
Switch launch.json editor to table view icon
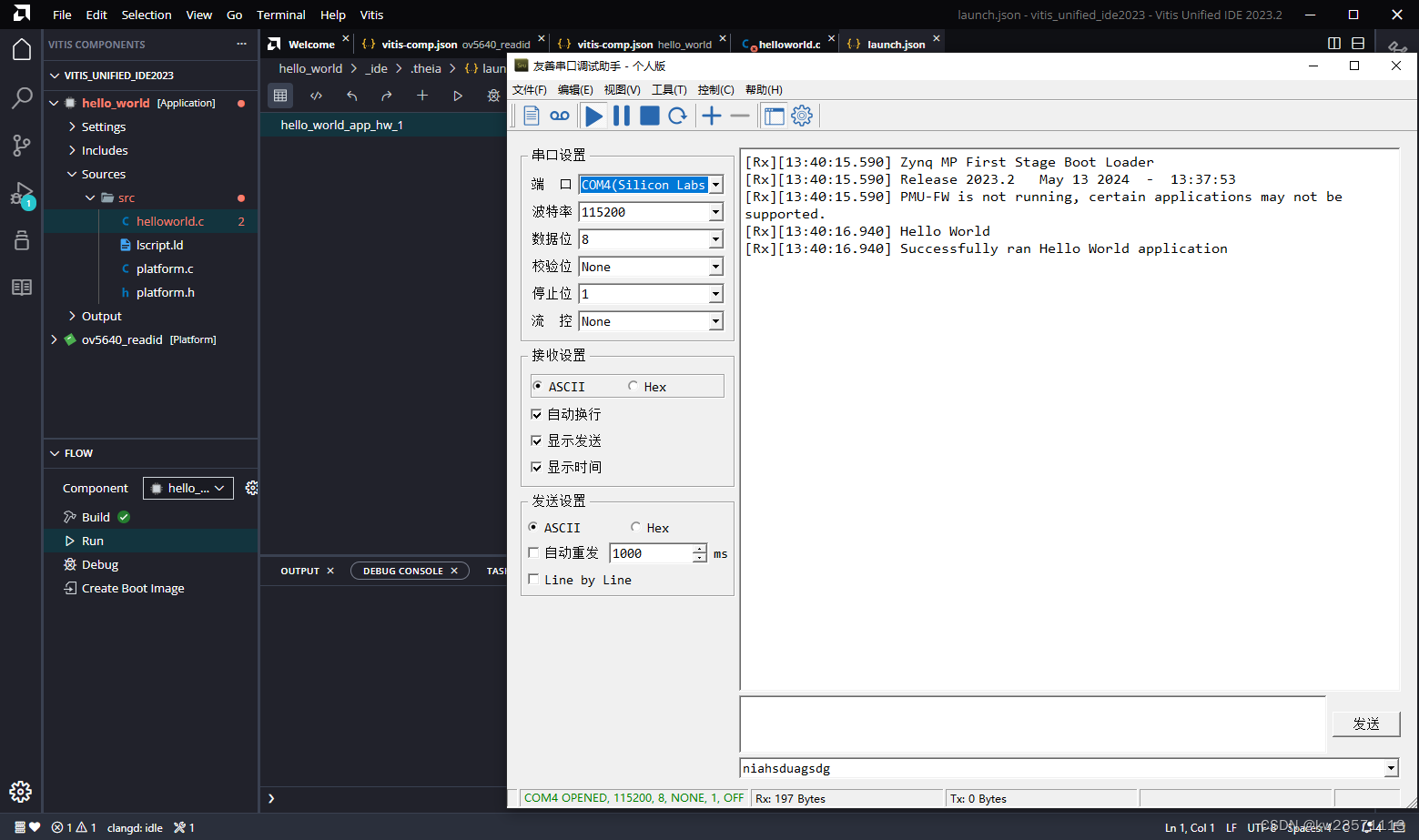pos(280,96)
